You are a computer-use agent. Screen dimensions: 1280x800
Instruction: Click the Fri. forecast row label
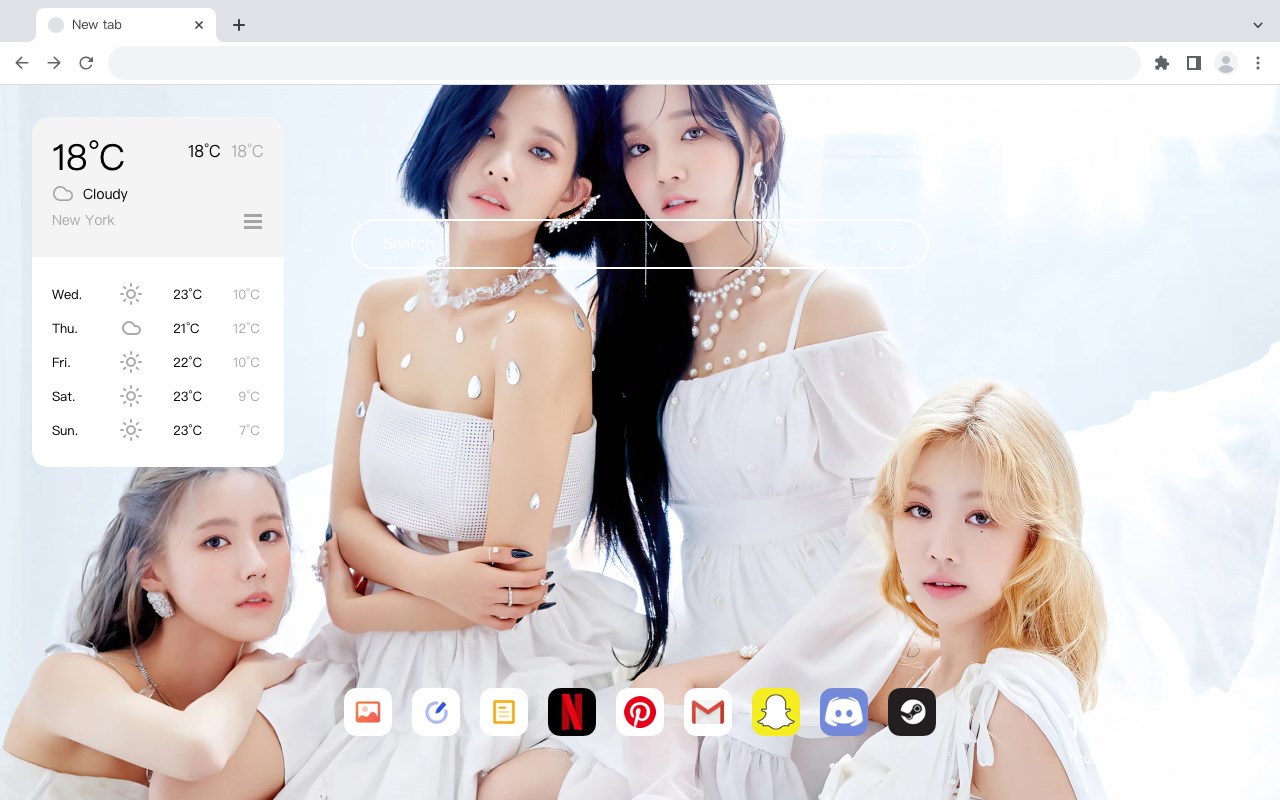61,362
